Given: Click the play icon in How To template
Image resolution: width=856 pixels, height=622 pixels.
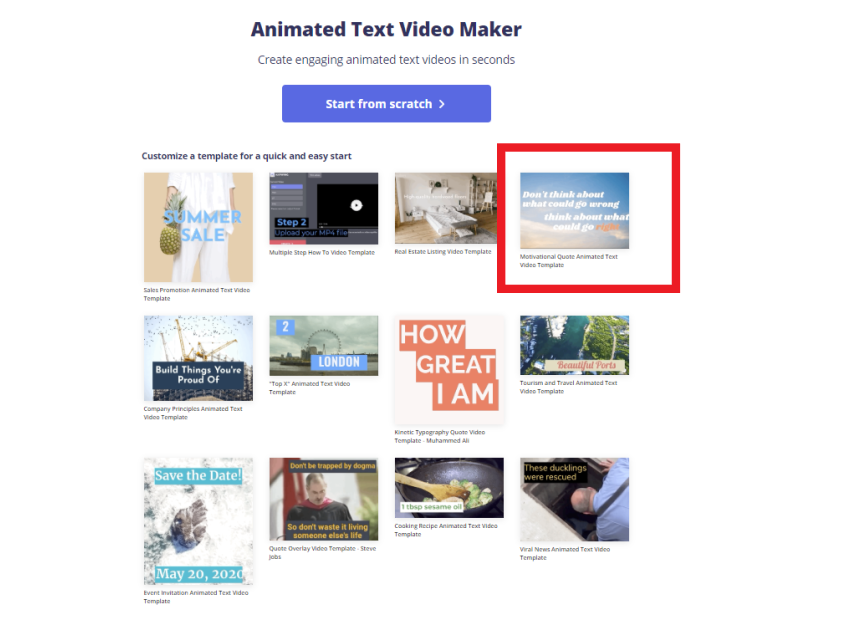Looking at the screenshot, I should coord(356,205).
